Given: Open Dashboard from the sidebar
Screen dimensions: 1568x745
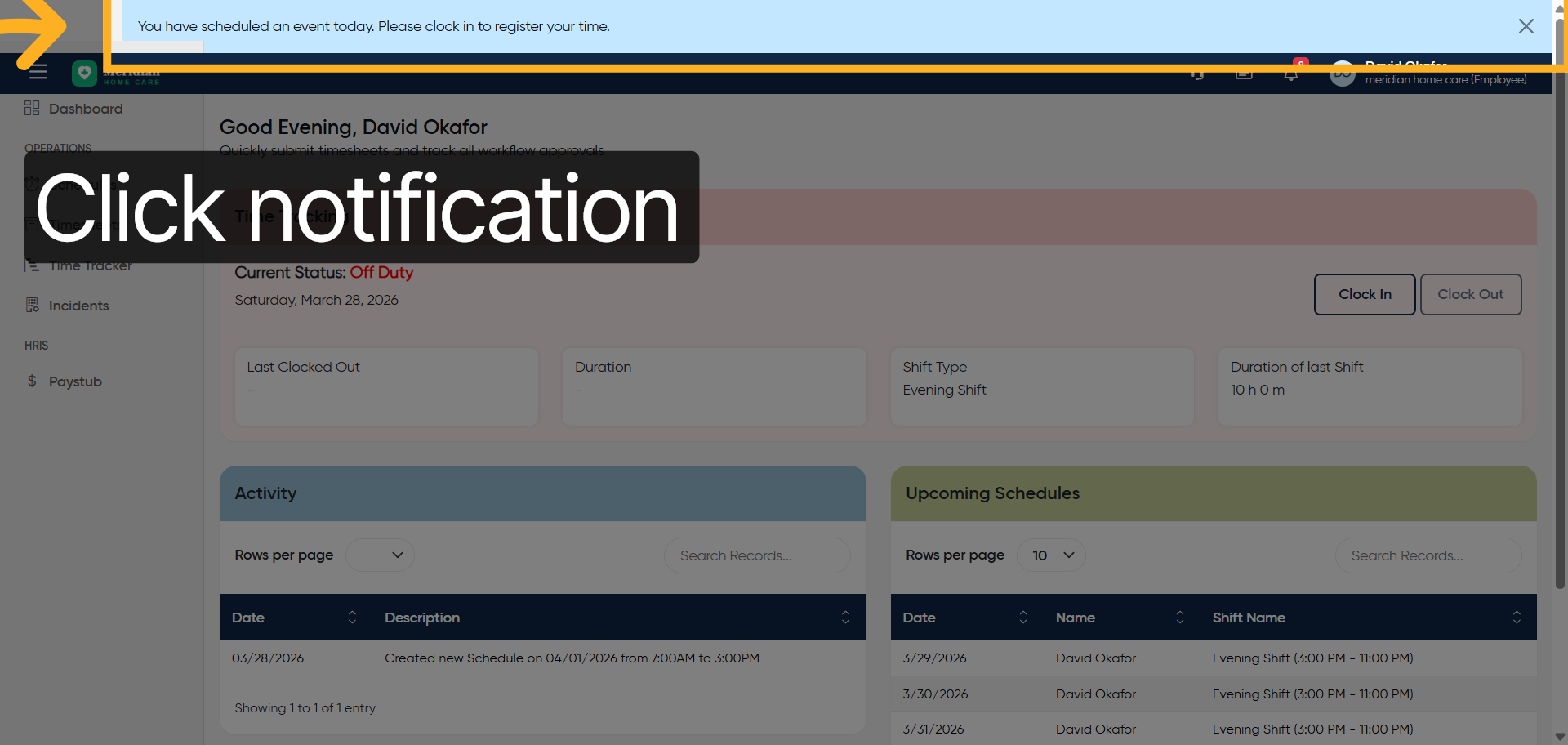Looking at the screenshot, I should pos(85,109).
